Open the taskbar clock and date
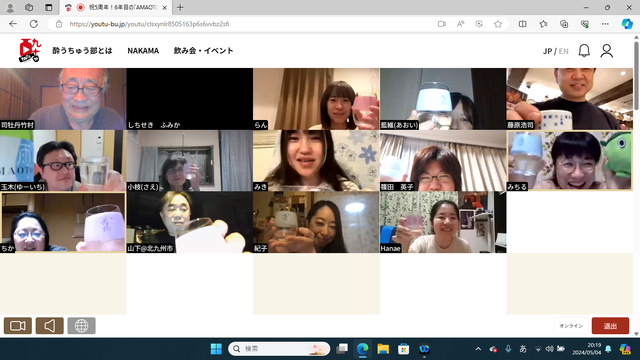This screenshot has width=640, height=360. pos(587,349)
